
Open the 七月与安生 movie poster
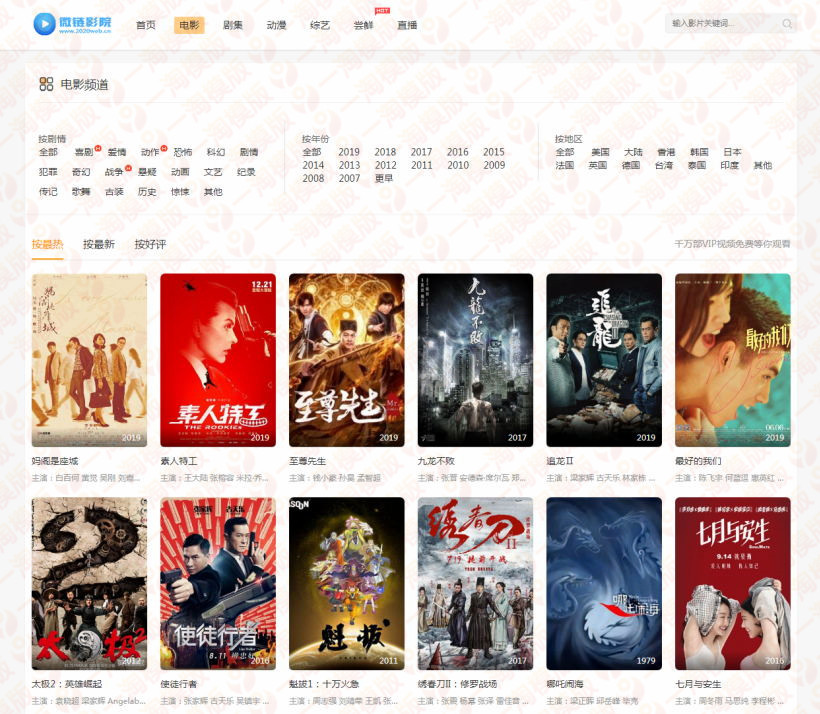pos(733,583)
